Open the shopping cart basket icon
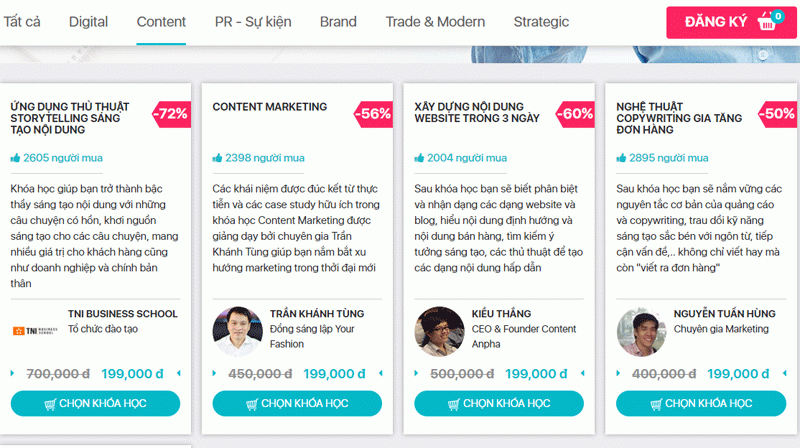The width and height of the screenshot is (800, 448). (x=767, y=21)
